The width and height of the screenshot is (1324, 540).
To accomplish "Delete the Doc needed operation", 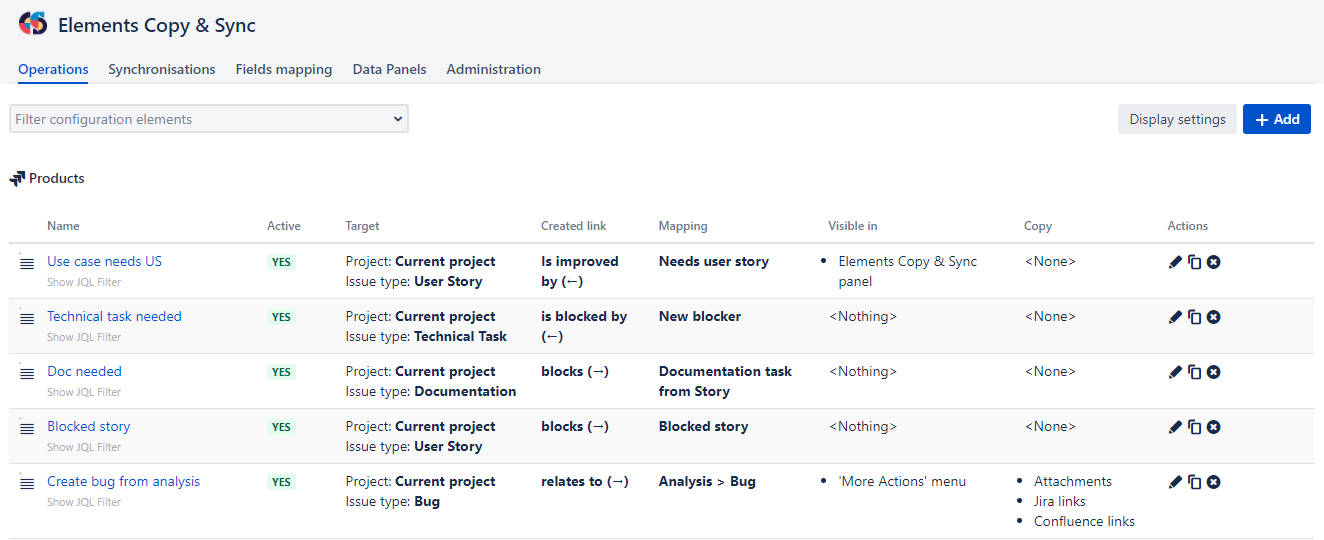I will pos(1213,372).
